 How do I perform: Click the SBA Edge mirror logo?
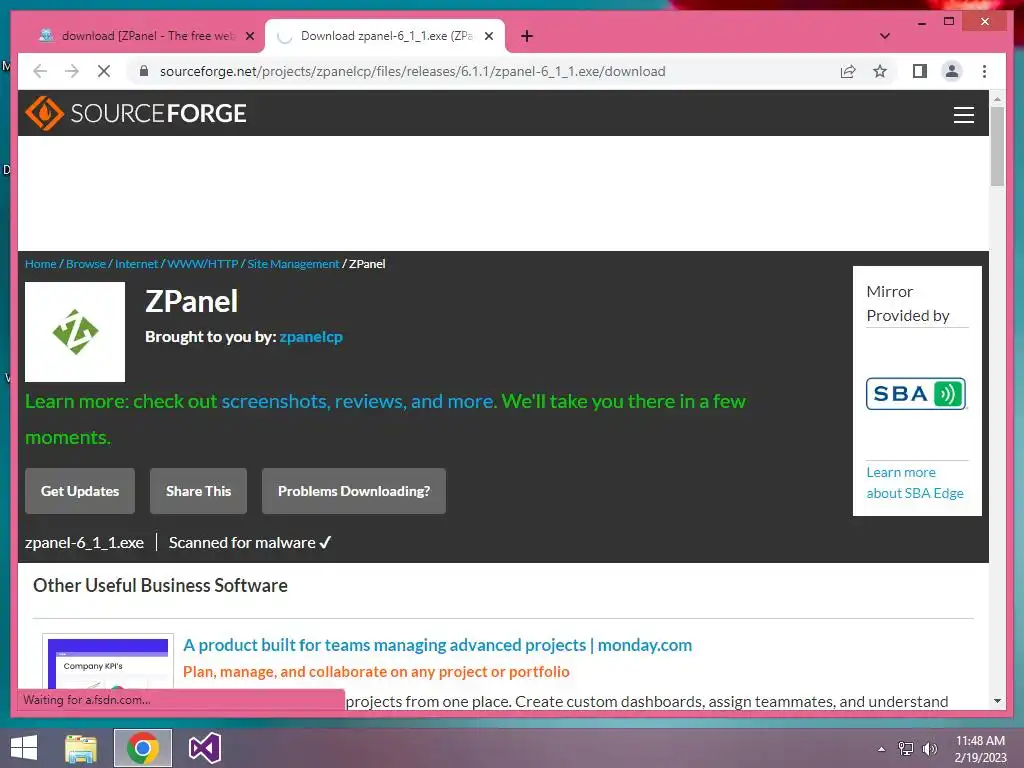pyautogui.click(x=916, y=394)
